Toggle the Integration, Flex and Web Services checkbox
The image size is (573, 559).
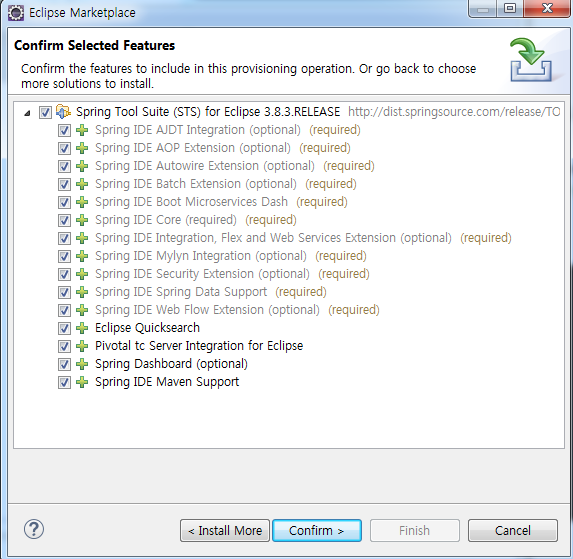coord(64,238)
